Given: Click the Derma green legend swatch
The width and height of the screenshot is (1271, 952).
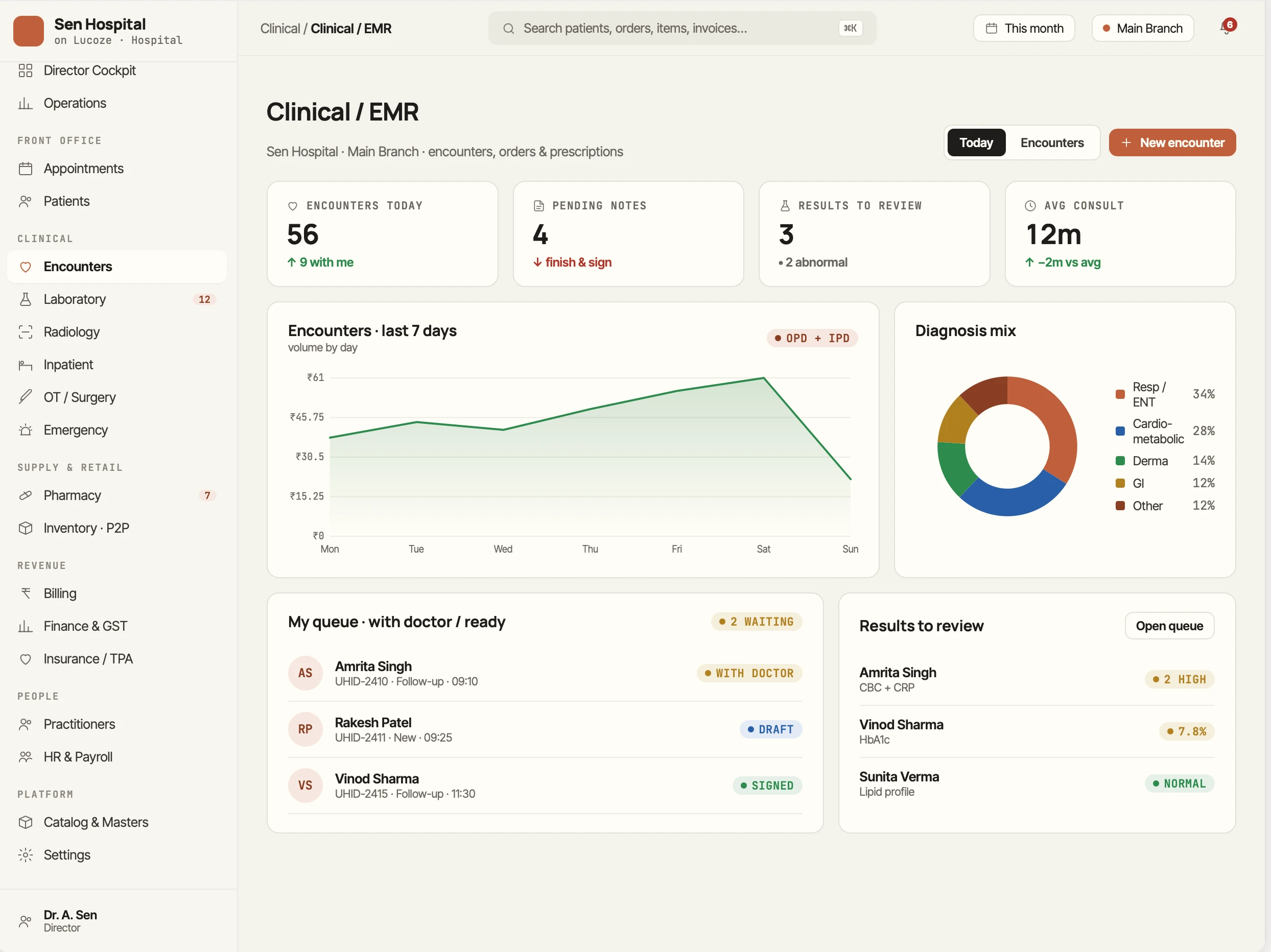Looking at the screenshot, I should 1120,461.
